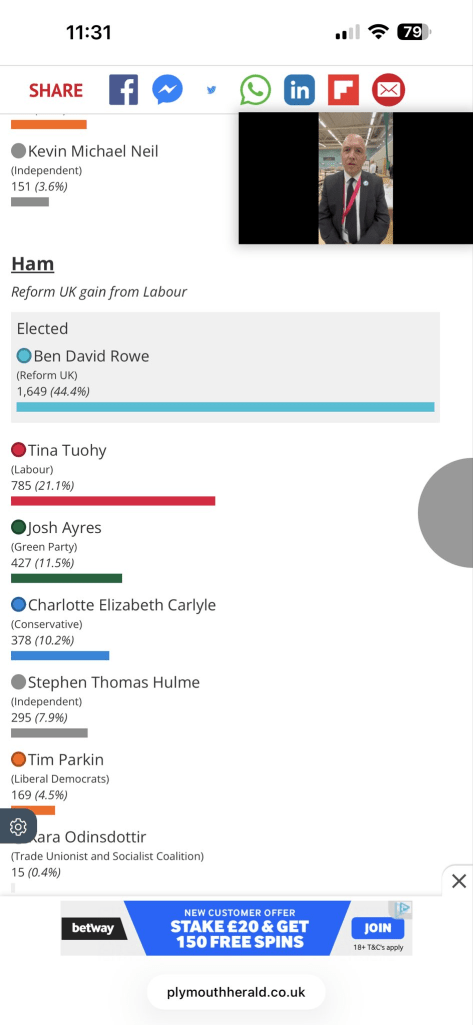Share to Flipboard
This screenshot has width=473, height=1025.
(343, 90)
